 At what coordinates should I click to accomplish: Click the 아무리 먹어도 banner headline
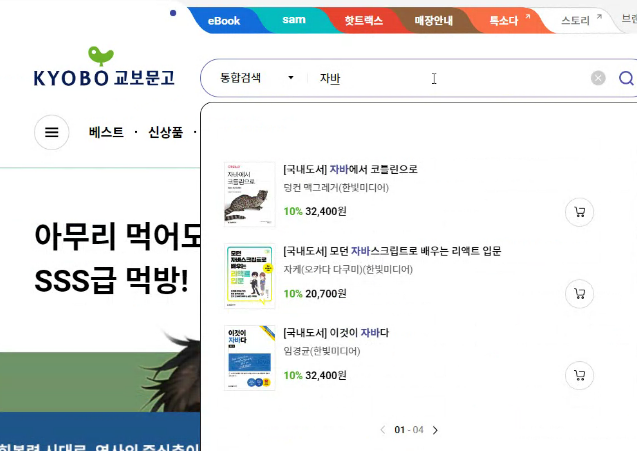[x=118, y=236]
